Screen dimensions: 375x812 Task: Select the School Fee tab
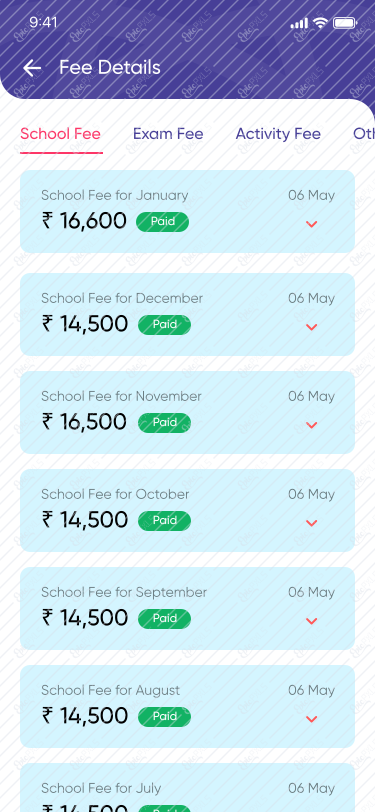tap(61, 134)
